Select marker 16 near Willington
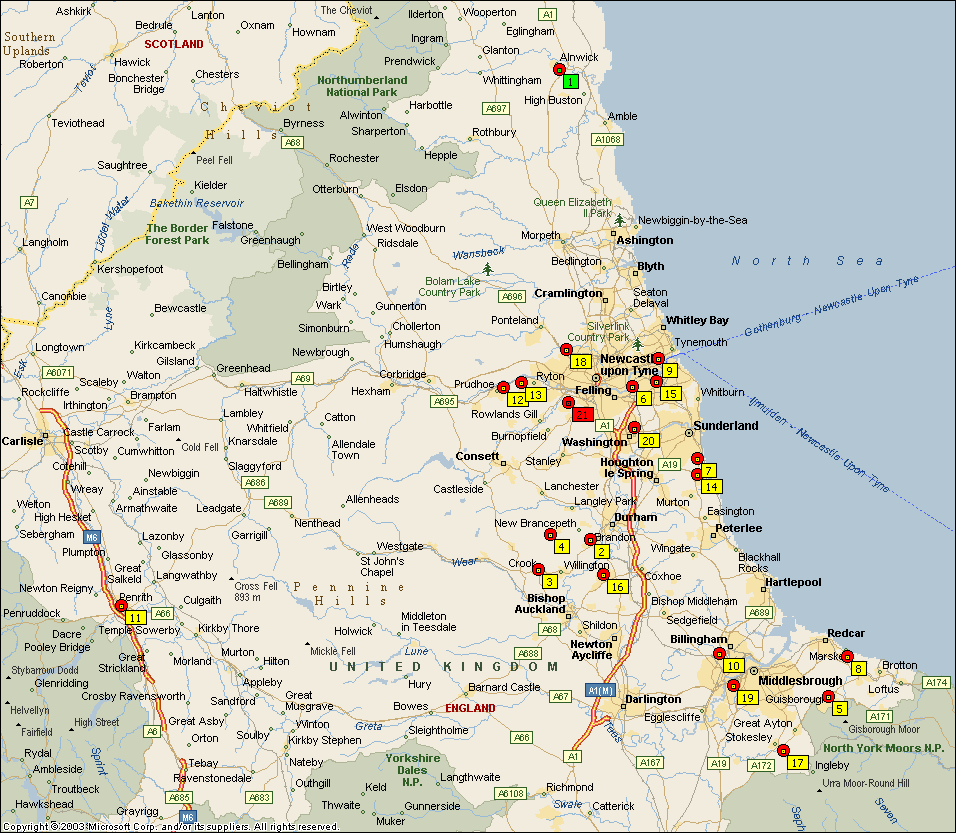The height and width of the screenshot is (833, 956). 617,587
